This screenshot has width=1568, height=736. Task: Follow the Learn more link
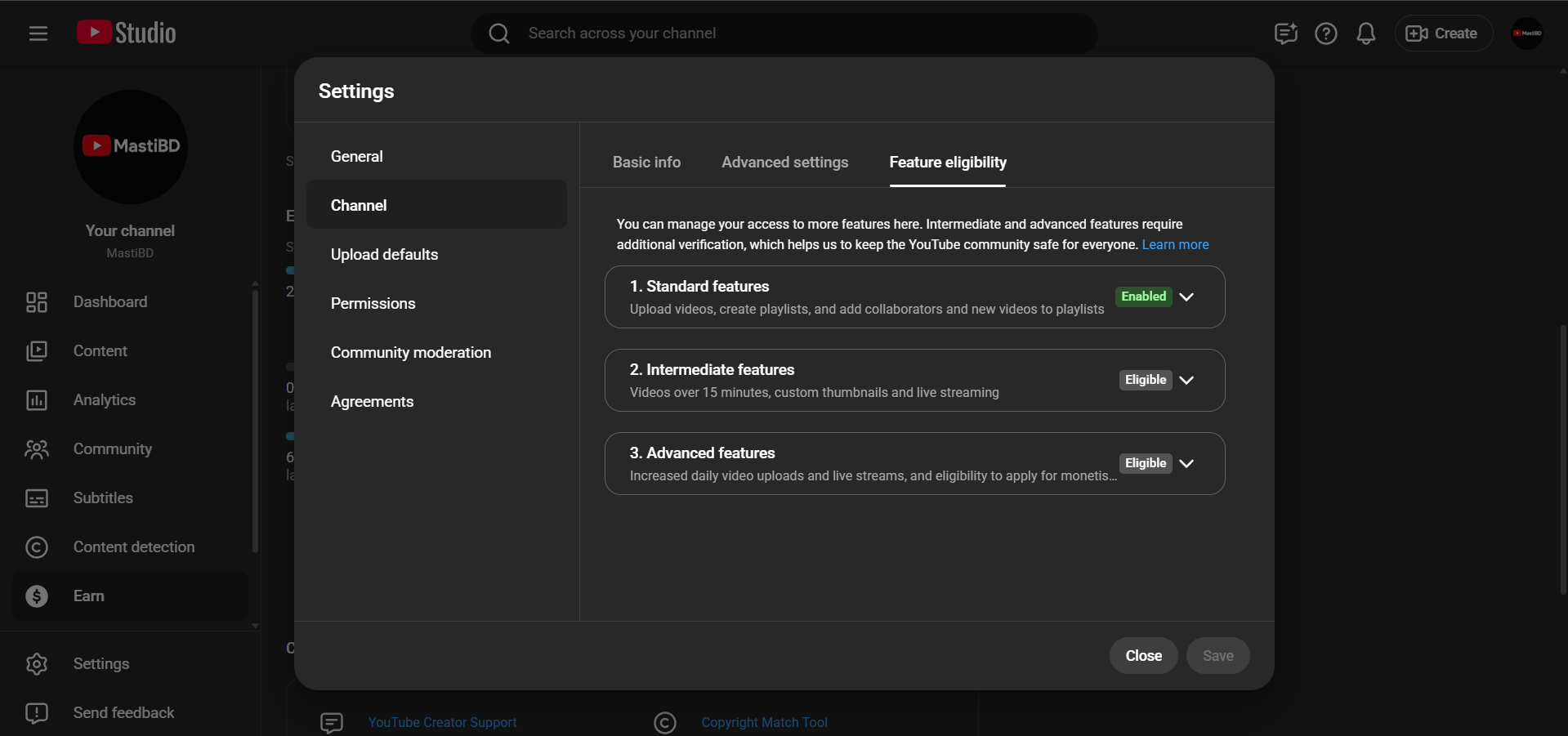tap(1175, 245)
